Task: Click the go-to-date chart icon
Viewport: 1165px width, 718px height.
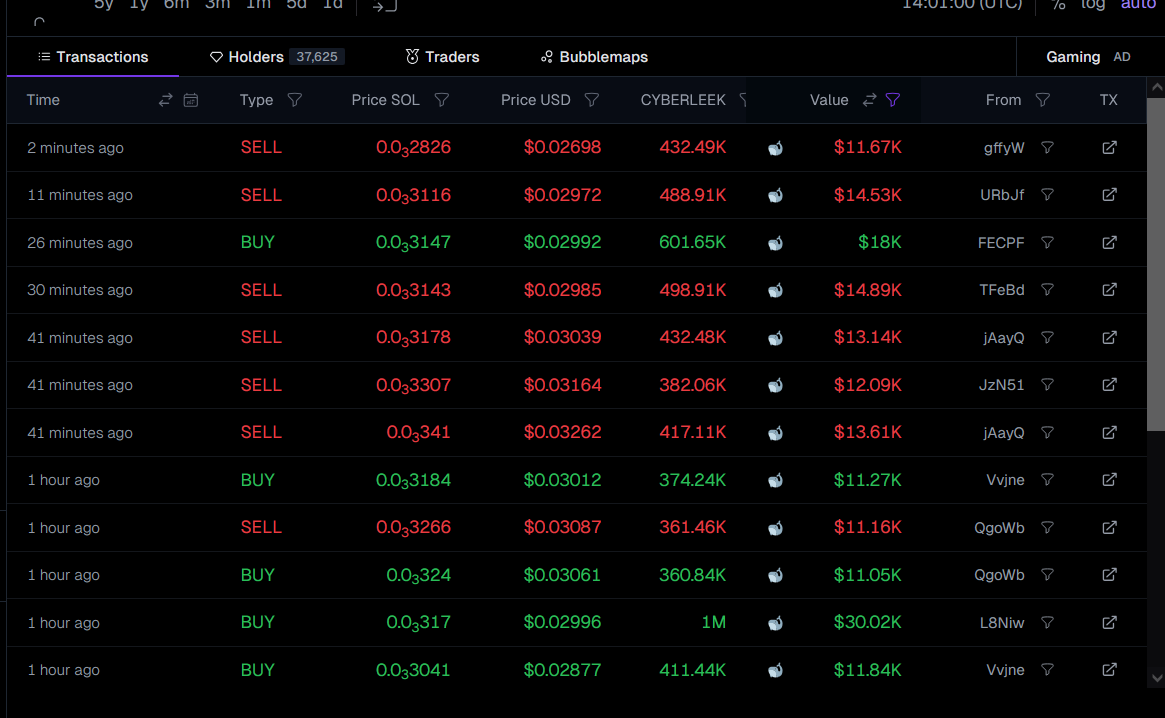Action: click(385, 6)
